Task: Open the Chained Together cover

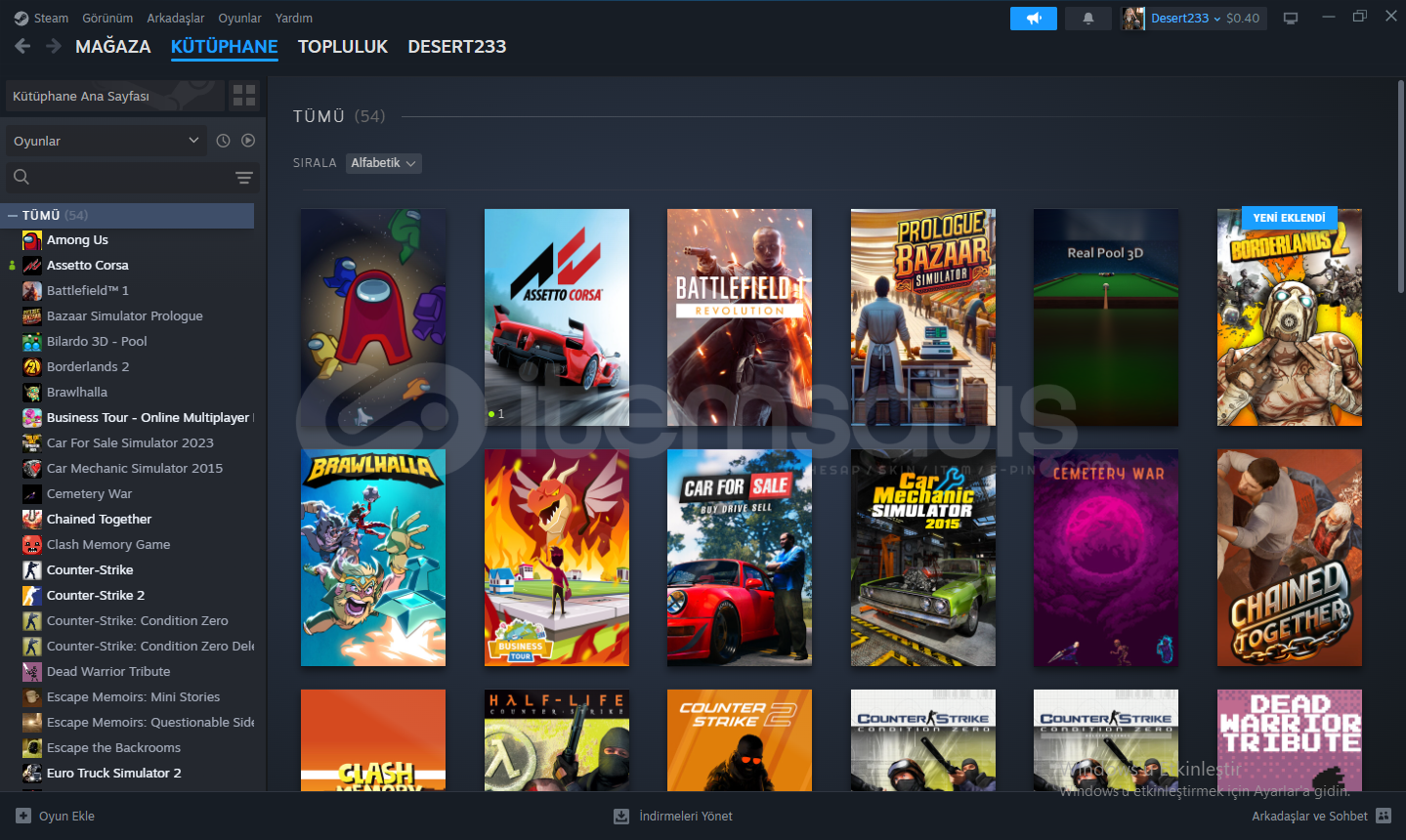Action: pos(1290,558)
